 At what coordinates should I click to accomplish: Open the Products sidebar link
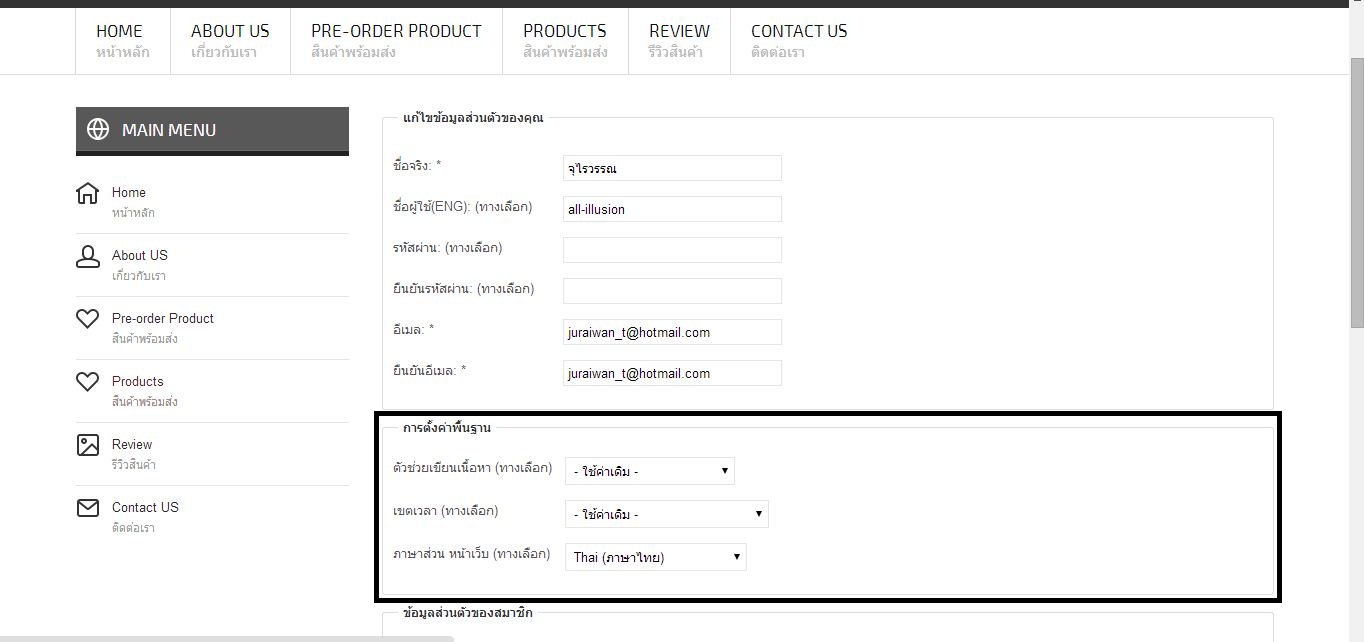tap(138, 381)
